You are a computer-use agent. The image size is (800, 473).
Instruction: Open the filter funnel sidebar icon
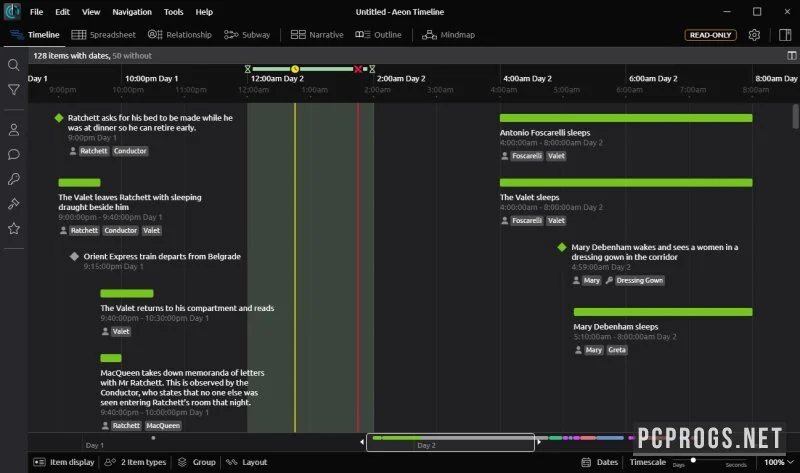(x=14, y=90)
